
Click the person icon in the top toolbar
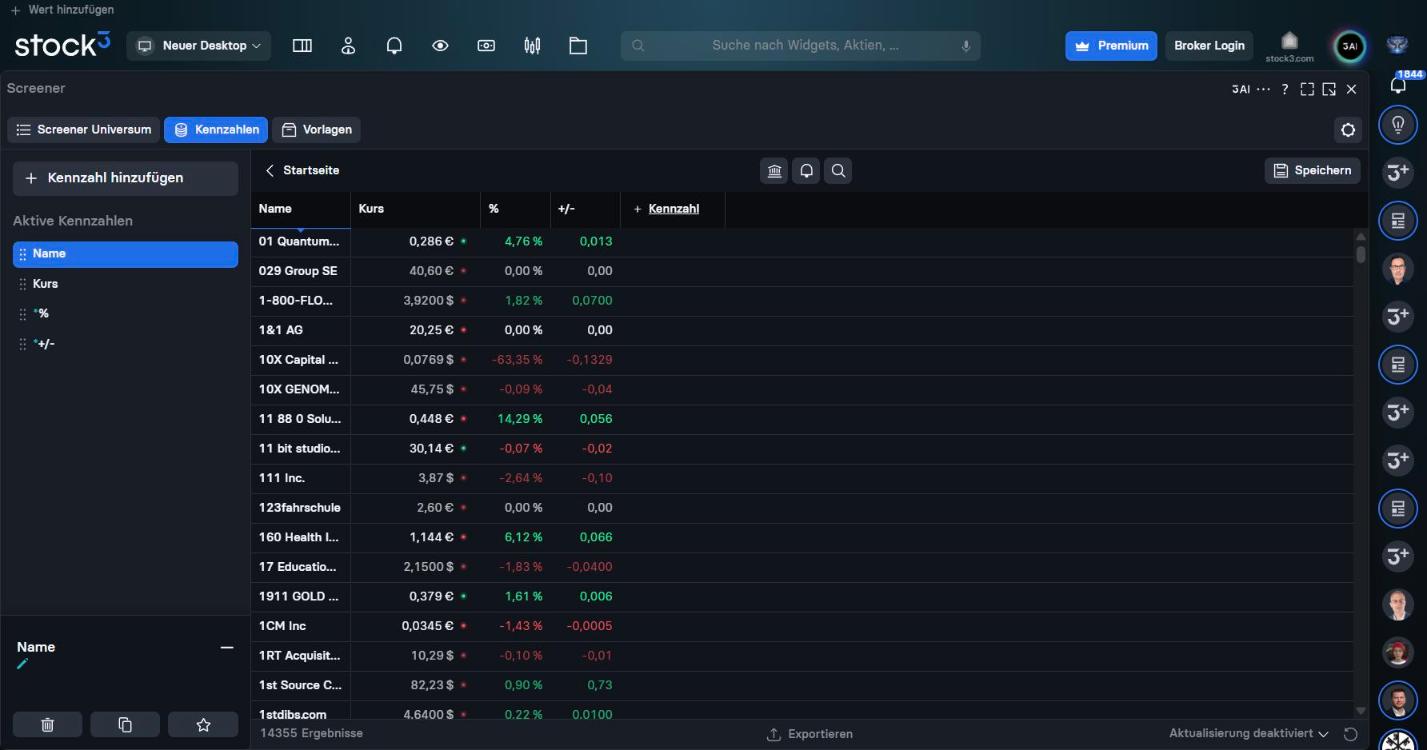(x=348, y=45)
